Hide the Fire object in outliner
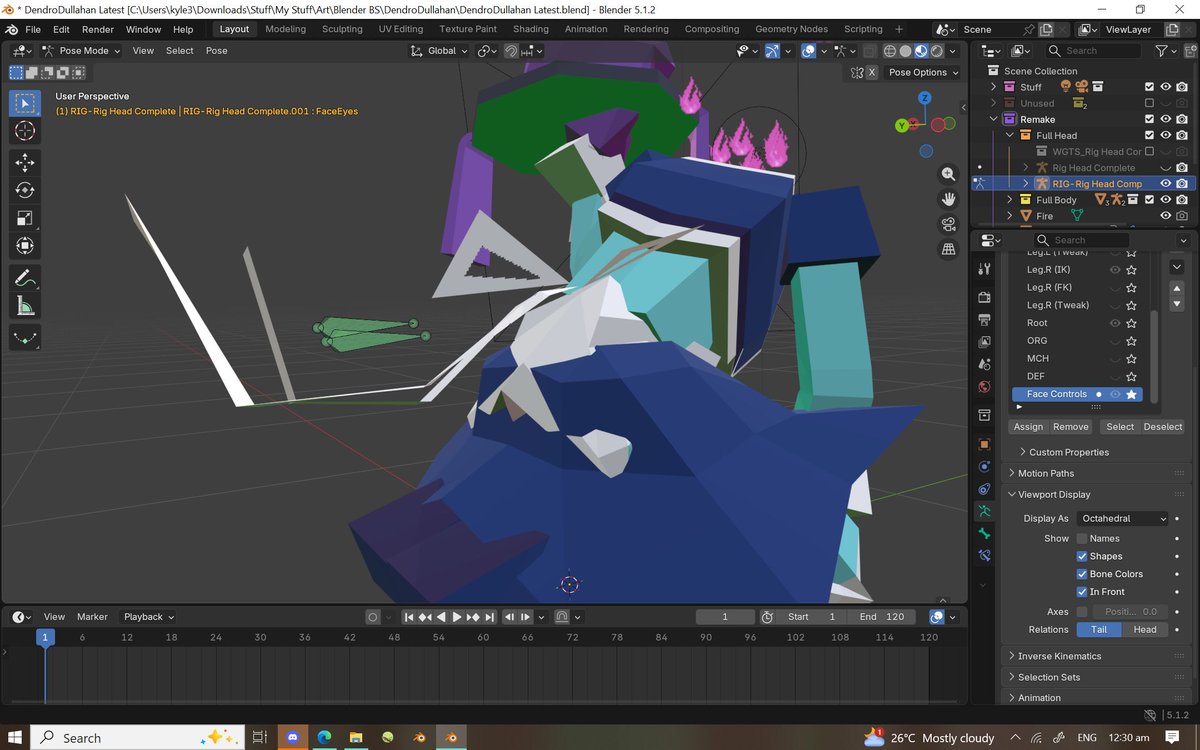 tap(1165, 216)
